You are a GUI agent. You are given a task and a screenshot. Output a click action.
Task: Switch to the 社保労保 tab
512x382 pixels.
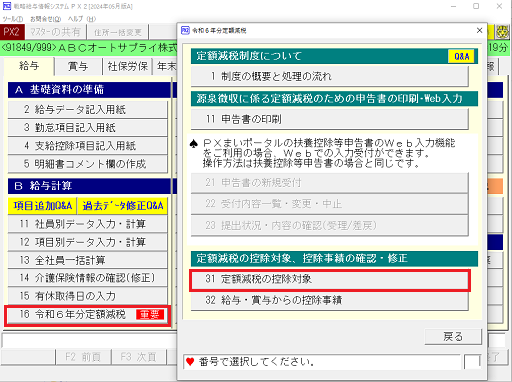click(128, 66)
